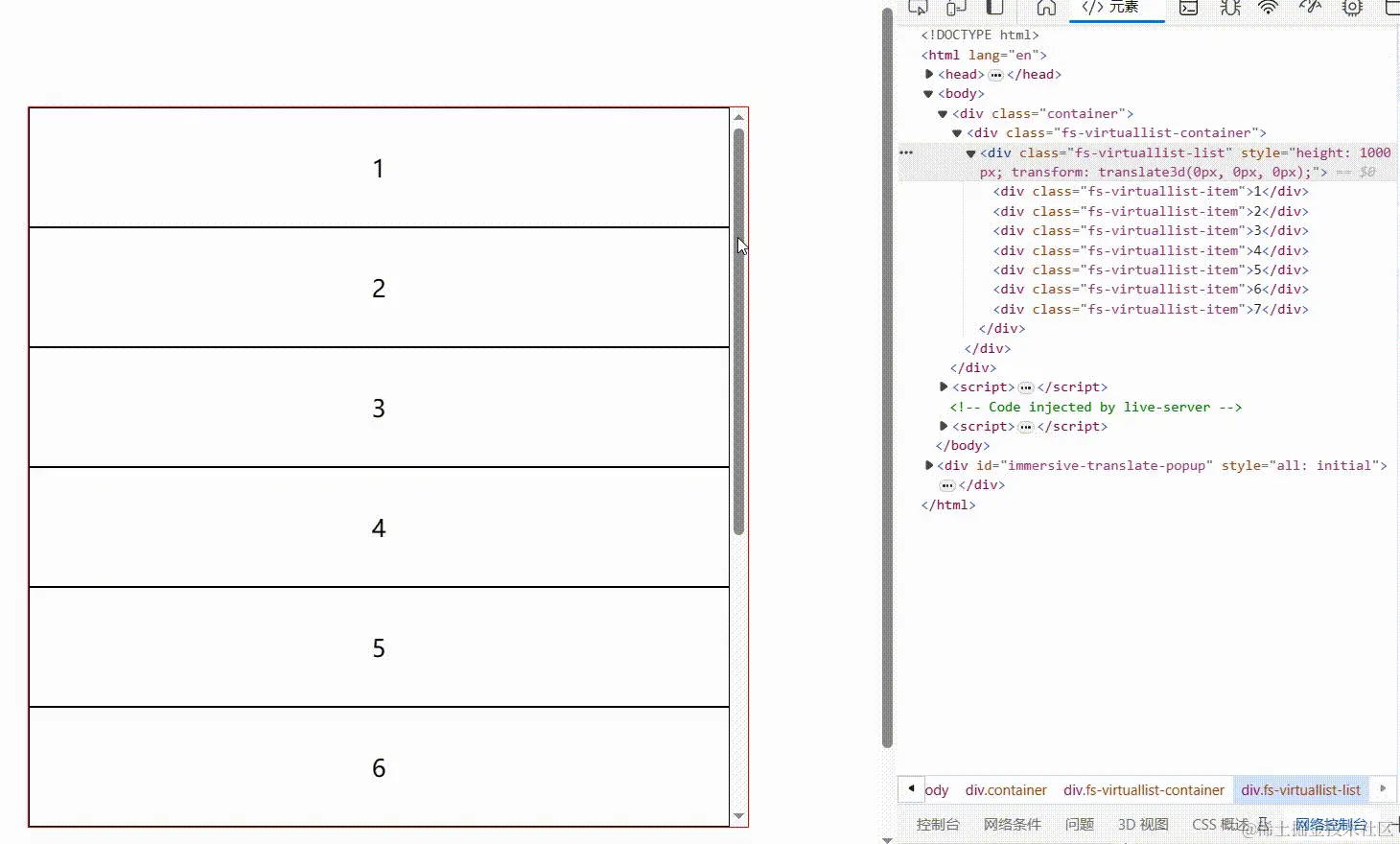
Task: Click list item 6 in the page
Action: coord(379,767)
